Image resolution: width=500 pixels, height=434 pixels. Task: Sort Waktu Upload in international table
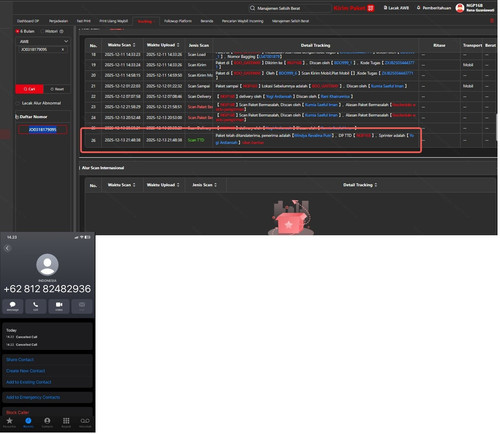[178, 185]
